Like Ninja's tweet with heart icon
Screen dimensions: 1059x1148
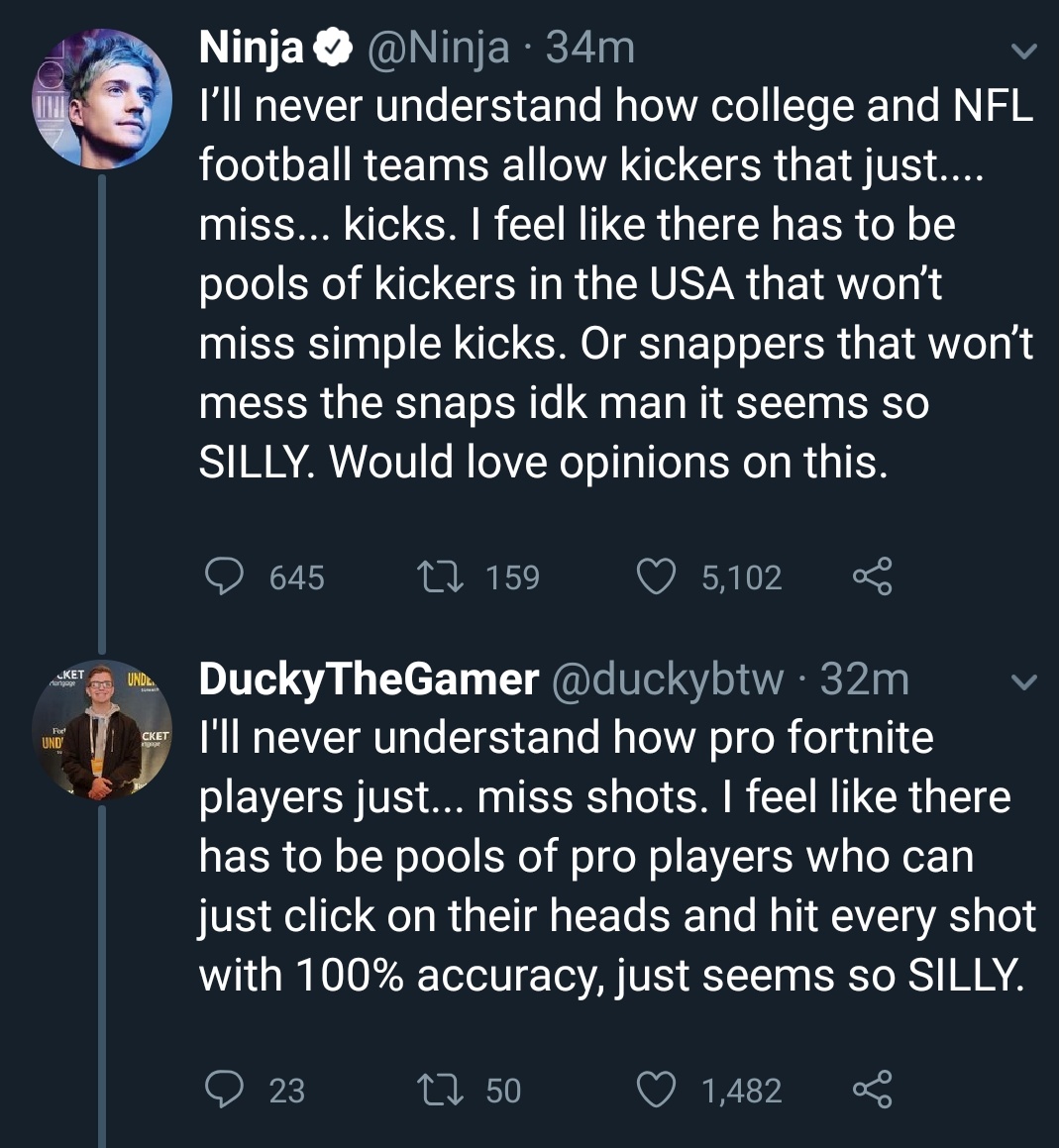(x=655, y=576)
